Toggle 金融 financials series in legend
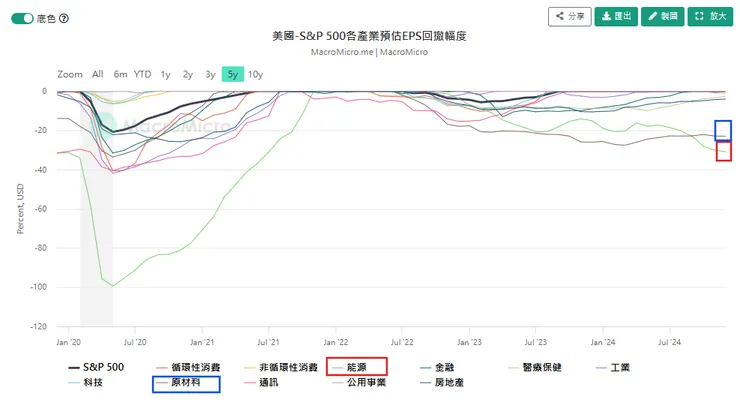This screenshot has width=740, height=406. (x=437, y=367)
